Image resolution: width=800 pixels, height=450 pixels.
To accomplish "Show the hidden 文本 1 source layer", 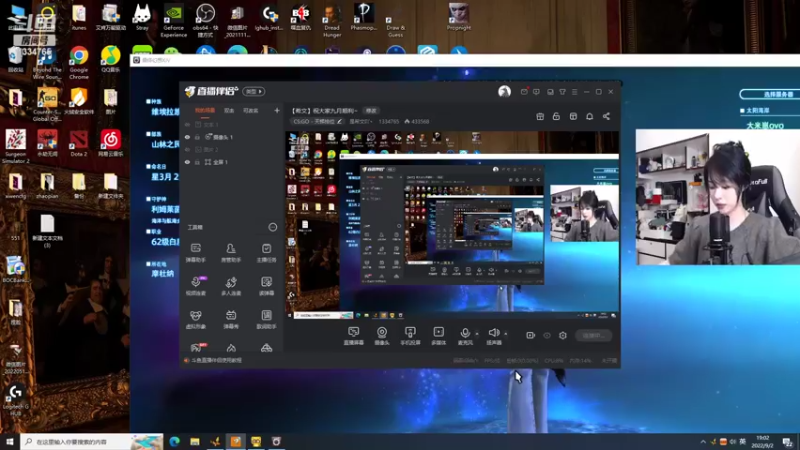I will (187, 124).
